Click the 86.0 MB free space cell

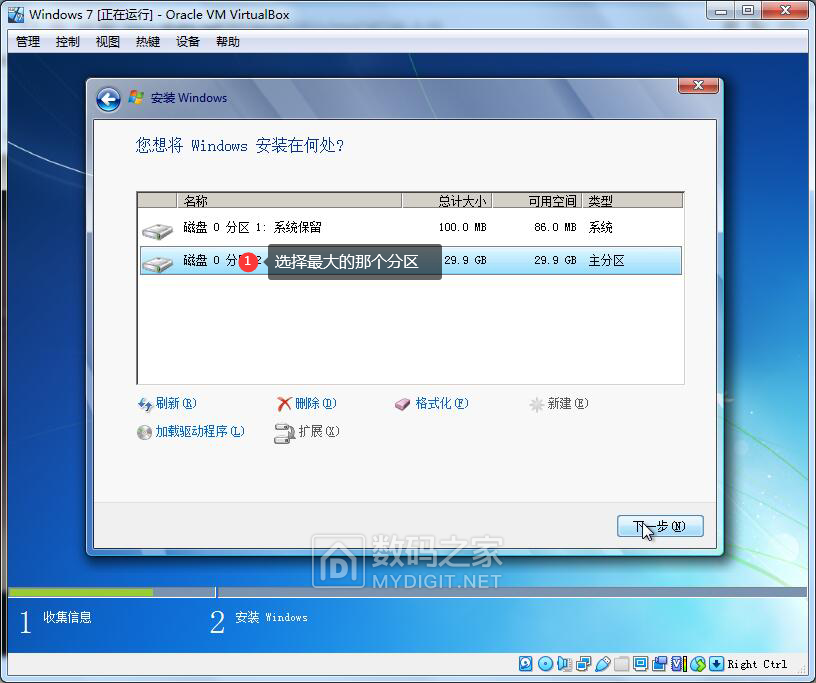click(x=555, y=227)
